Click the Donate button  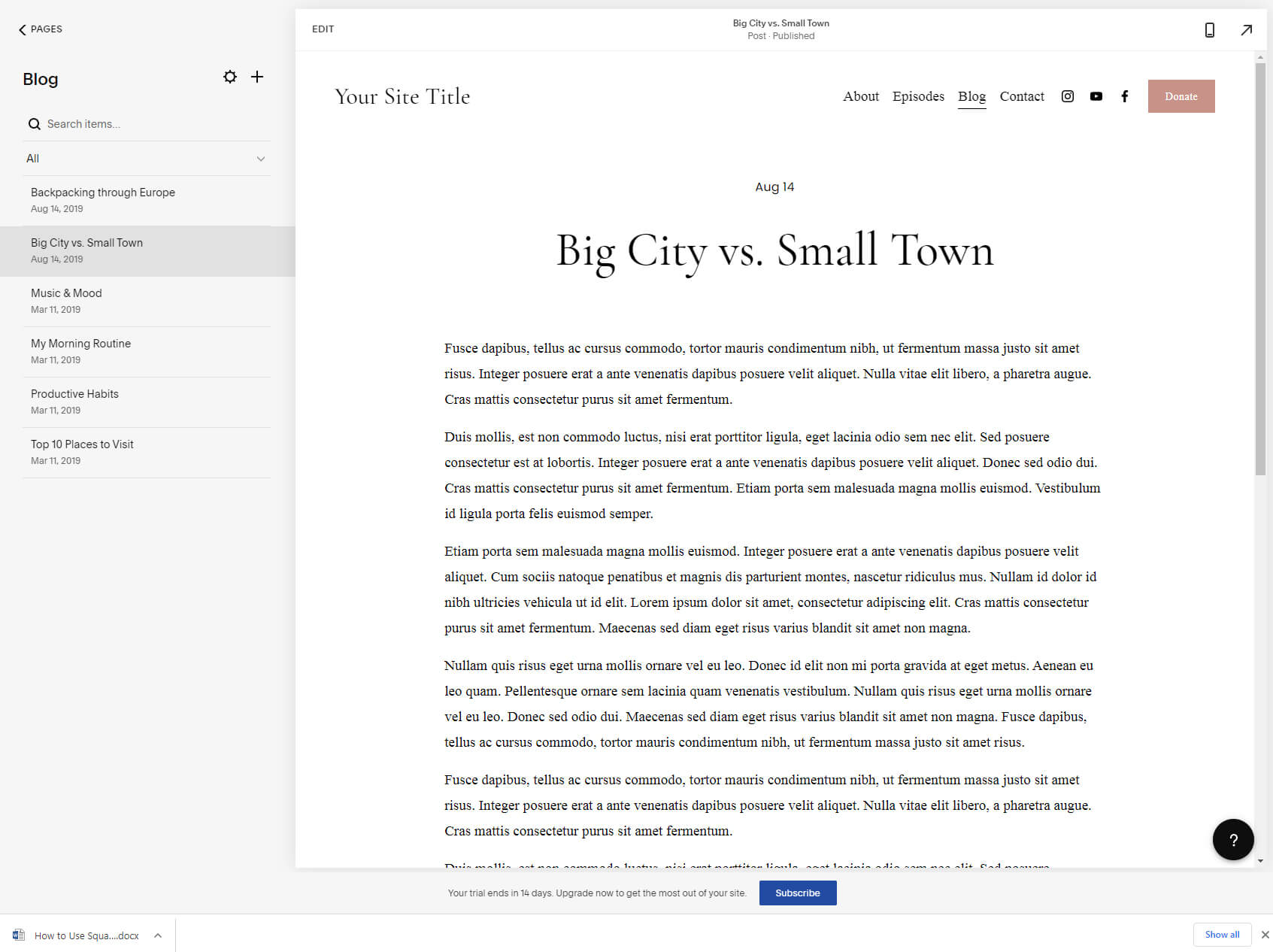coord(1181,96)
